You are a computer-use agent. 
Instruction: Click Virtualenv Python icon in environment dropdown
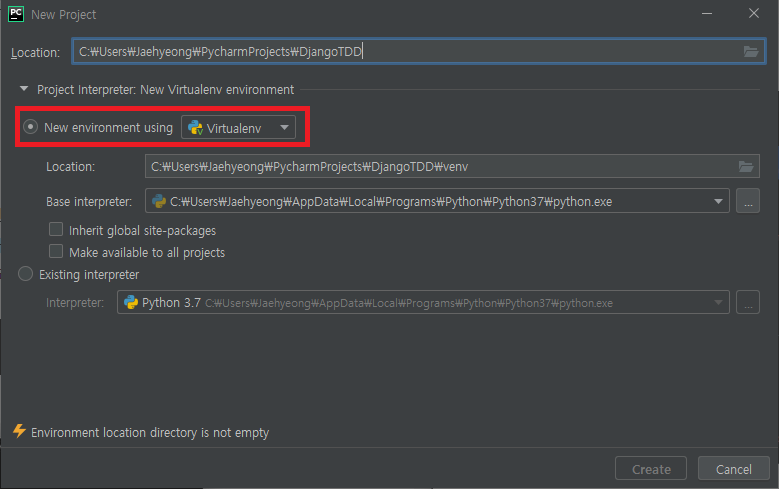coord(195,128)
